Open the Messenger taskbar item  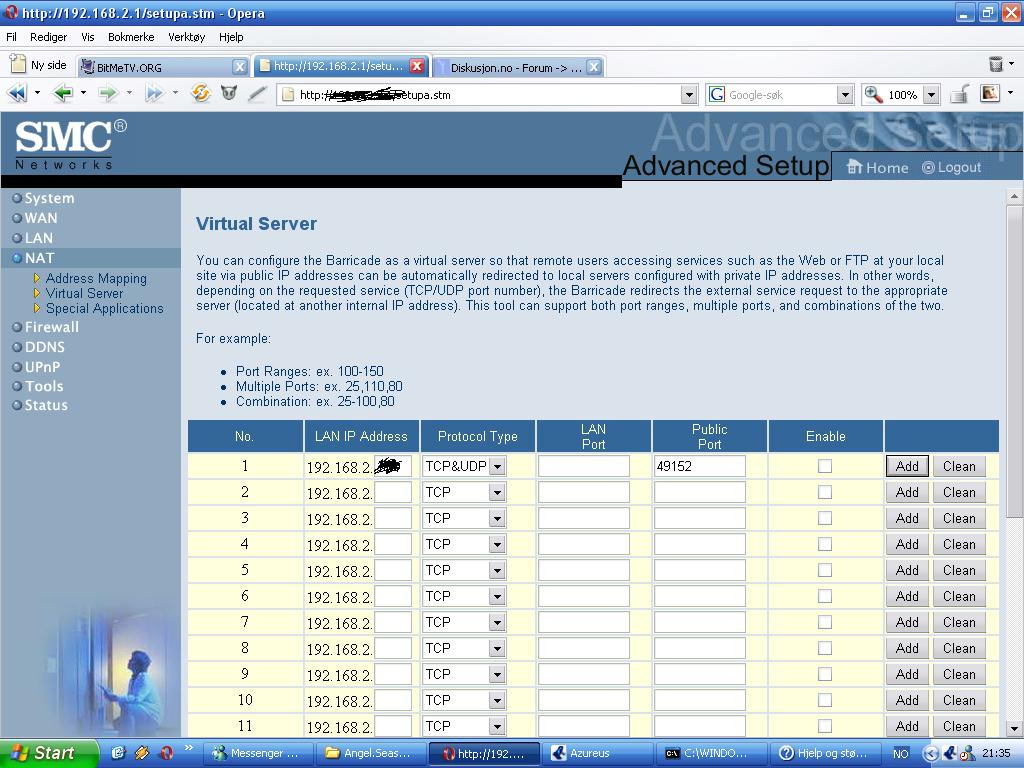259,753
